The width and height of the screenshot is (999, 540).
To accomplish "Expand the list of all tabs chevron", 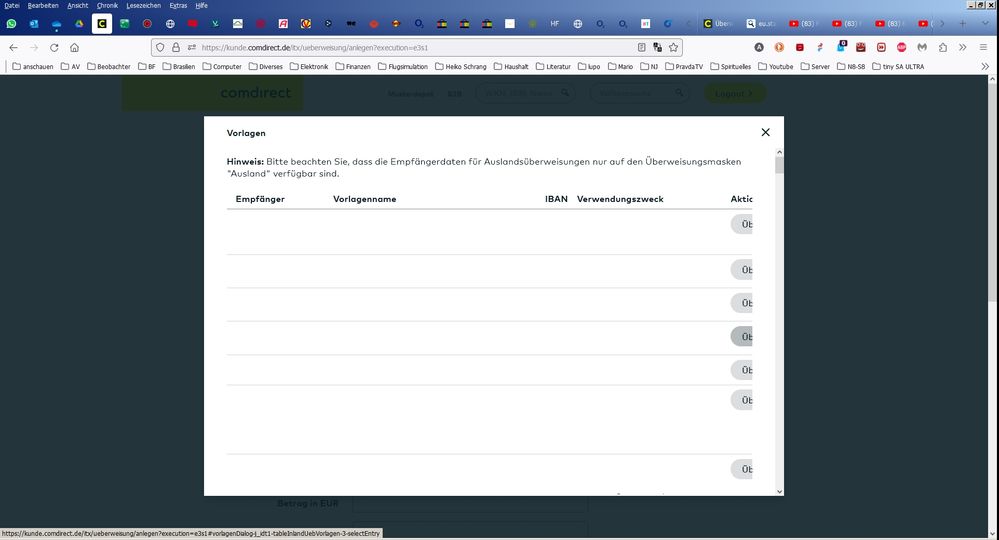I will (x=985, y=23).
